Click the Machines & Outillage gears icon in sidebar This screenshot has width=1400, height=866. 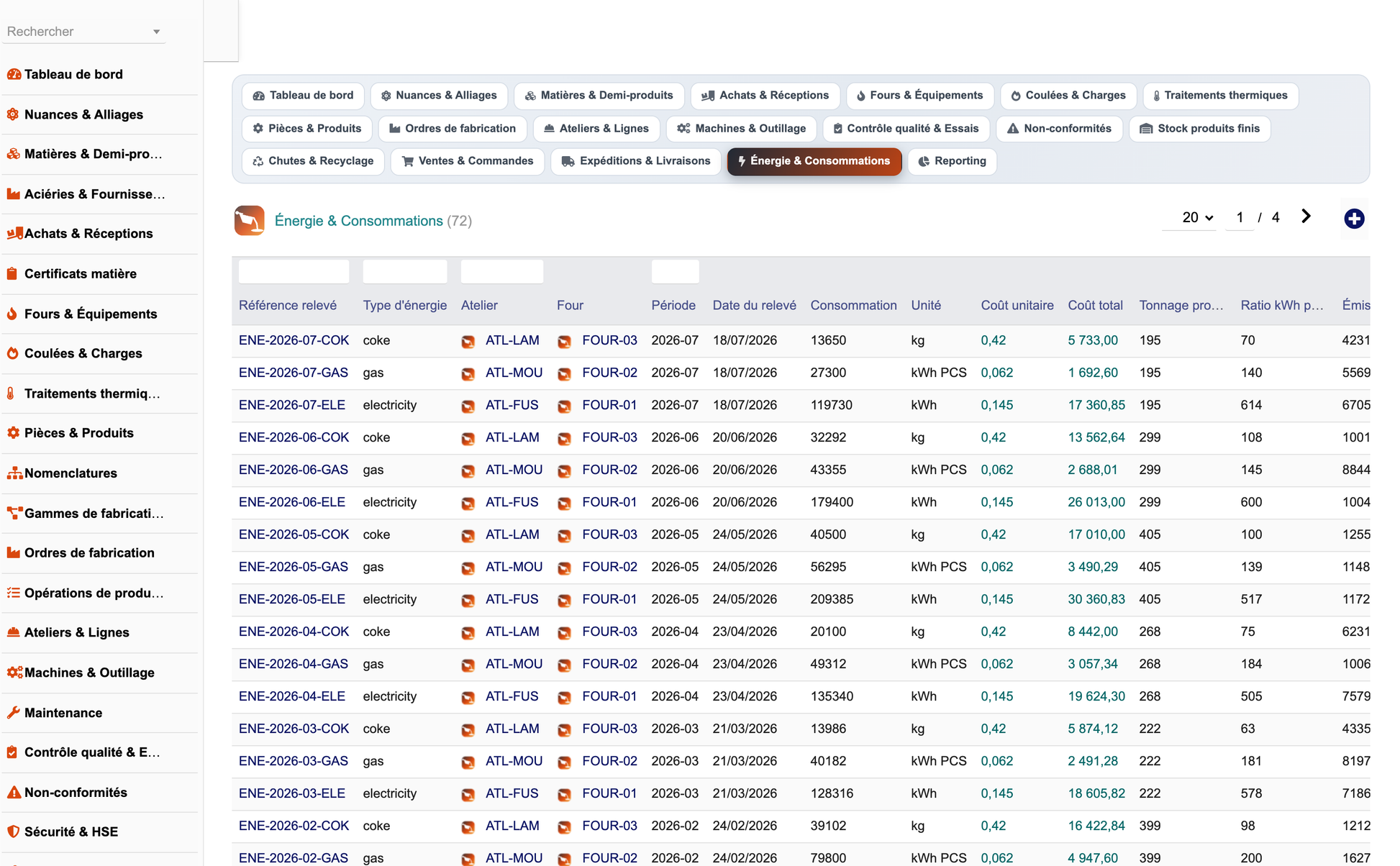tap(14, 673)
